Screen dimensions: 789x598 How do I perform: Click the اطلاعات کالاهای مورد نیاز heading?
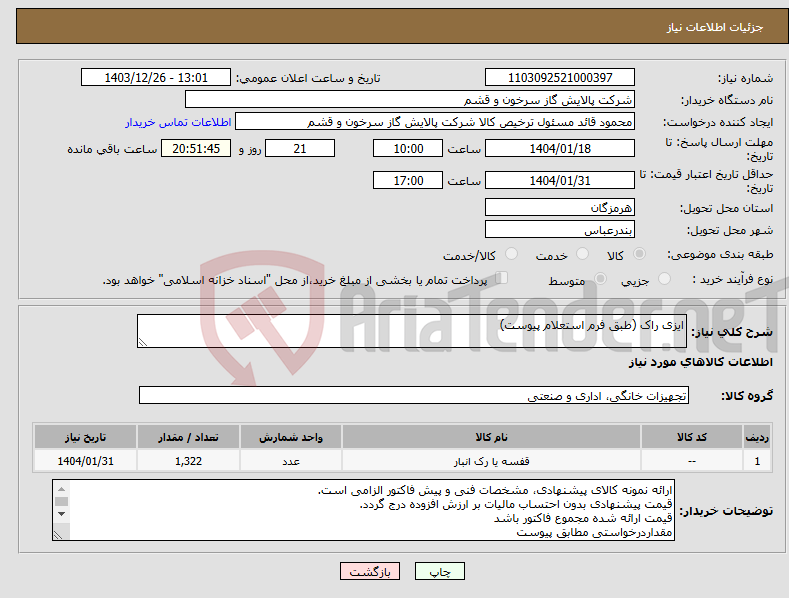700,362
